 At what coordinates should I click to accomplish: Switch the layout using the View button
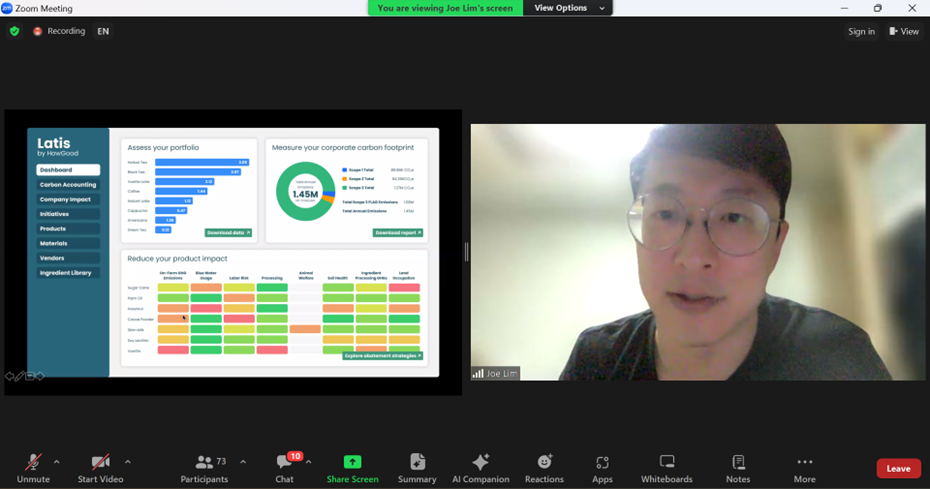pos(904,31)
